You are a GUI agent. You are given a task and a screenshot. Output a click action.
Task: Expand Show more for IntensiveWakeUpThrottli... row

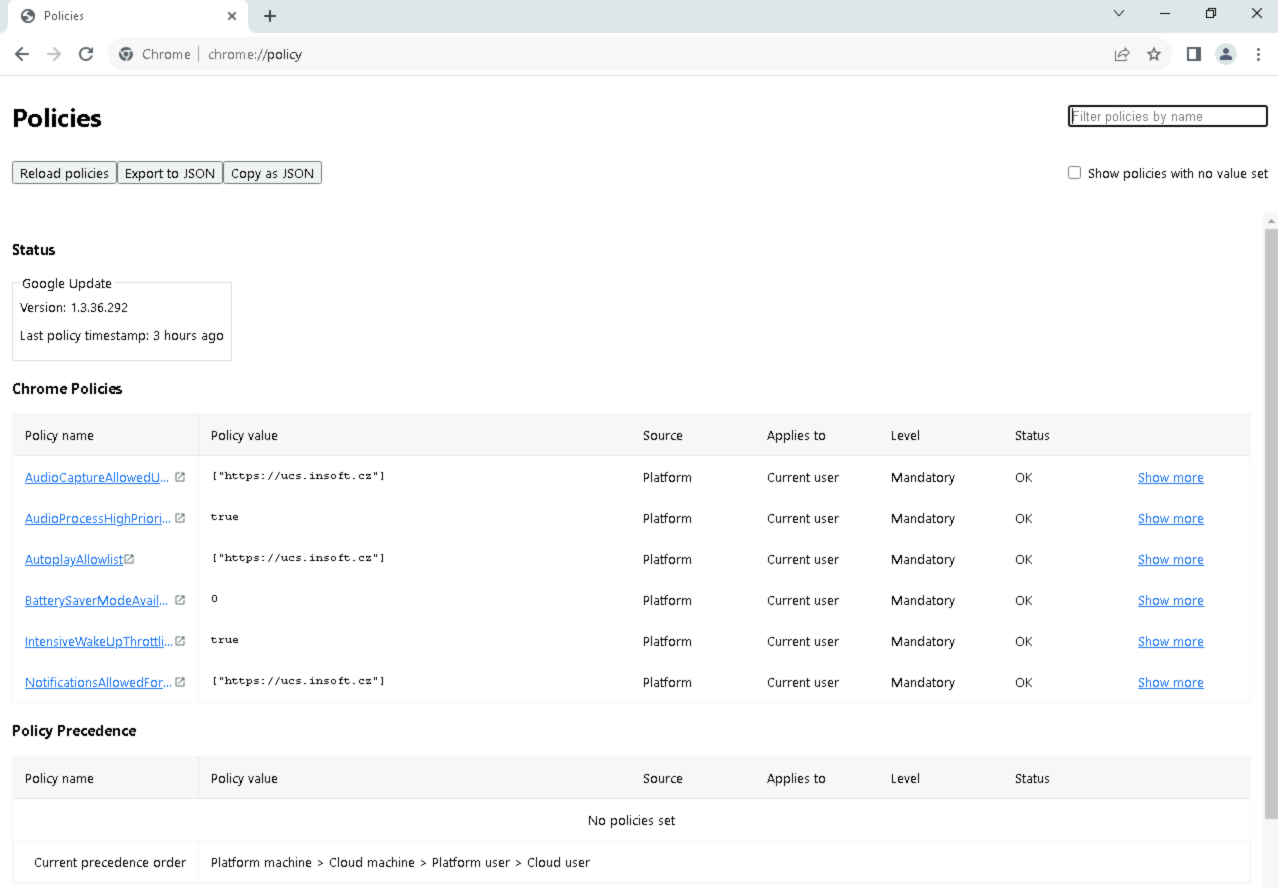coord(1170,642)
